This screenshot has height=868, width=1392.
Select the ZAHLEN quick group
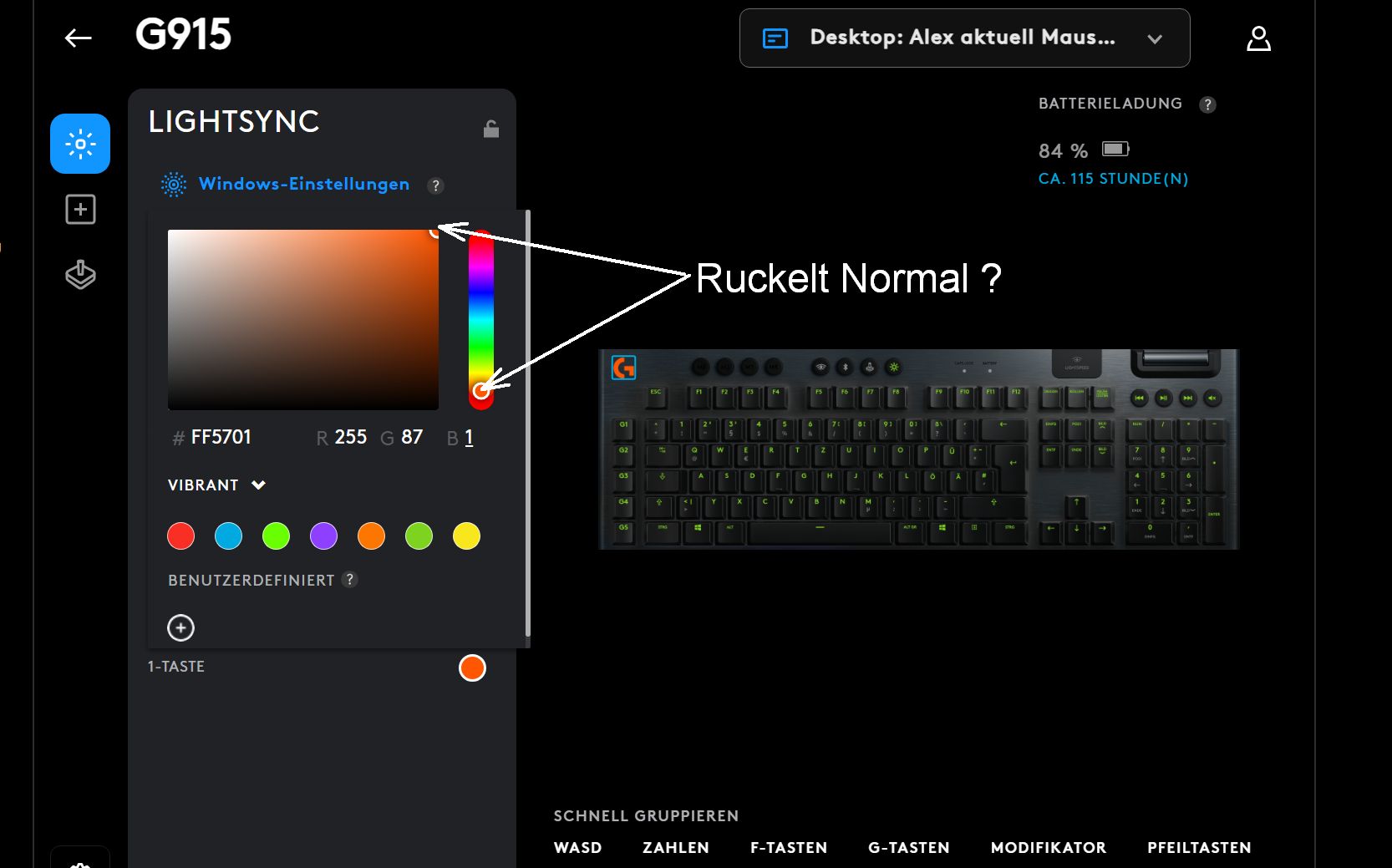tap(676, 847)
